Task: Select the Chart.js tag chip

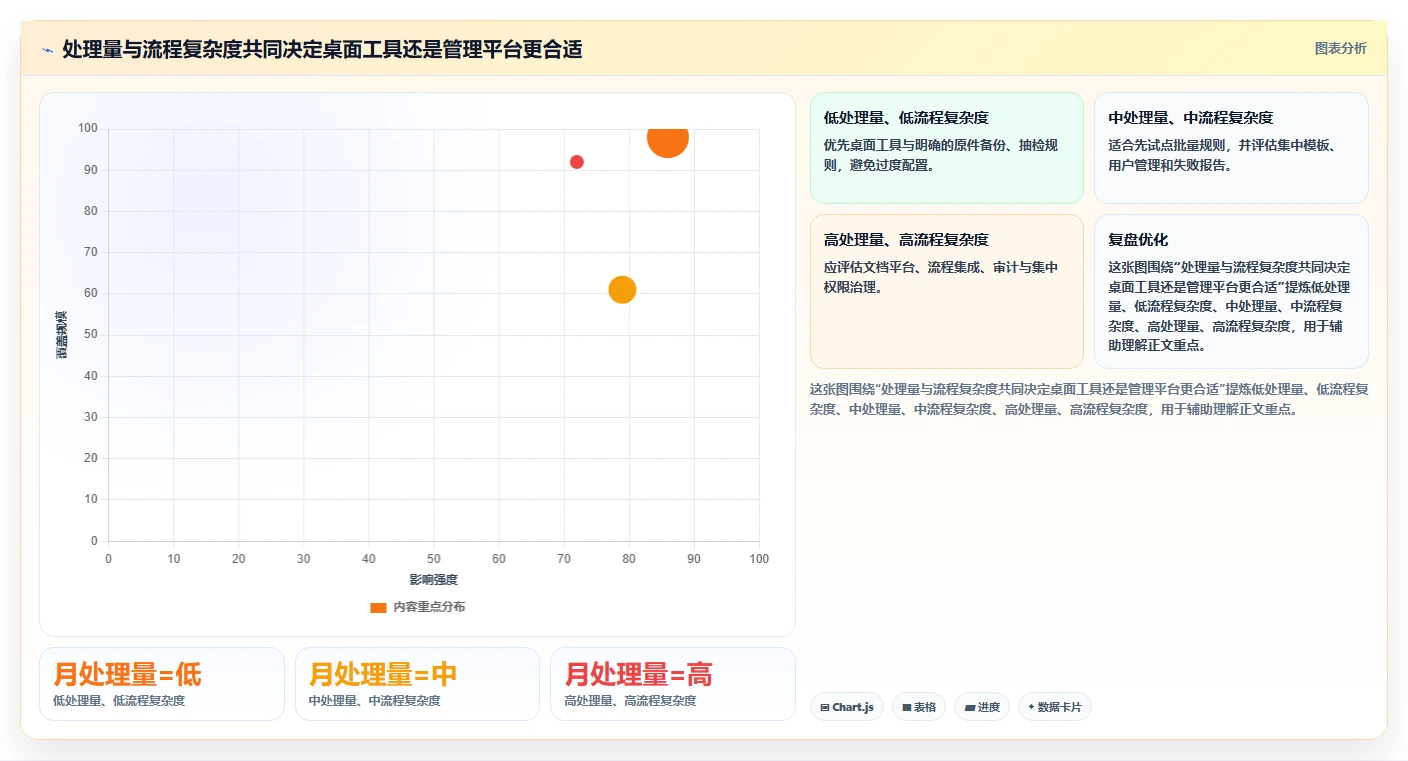Action: pos(846,707)
